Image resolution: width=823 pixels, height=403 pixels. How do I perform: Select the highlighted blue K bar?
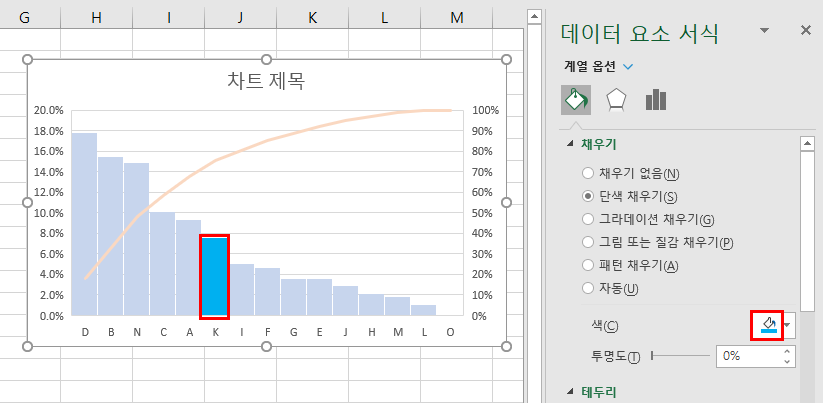tap(215, 277)
